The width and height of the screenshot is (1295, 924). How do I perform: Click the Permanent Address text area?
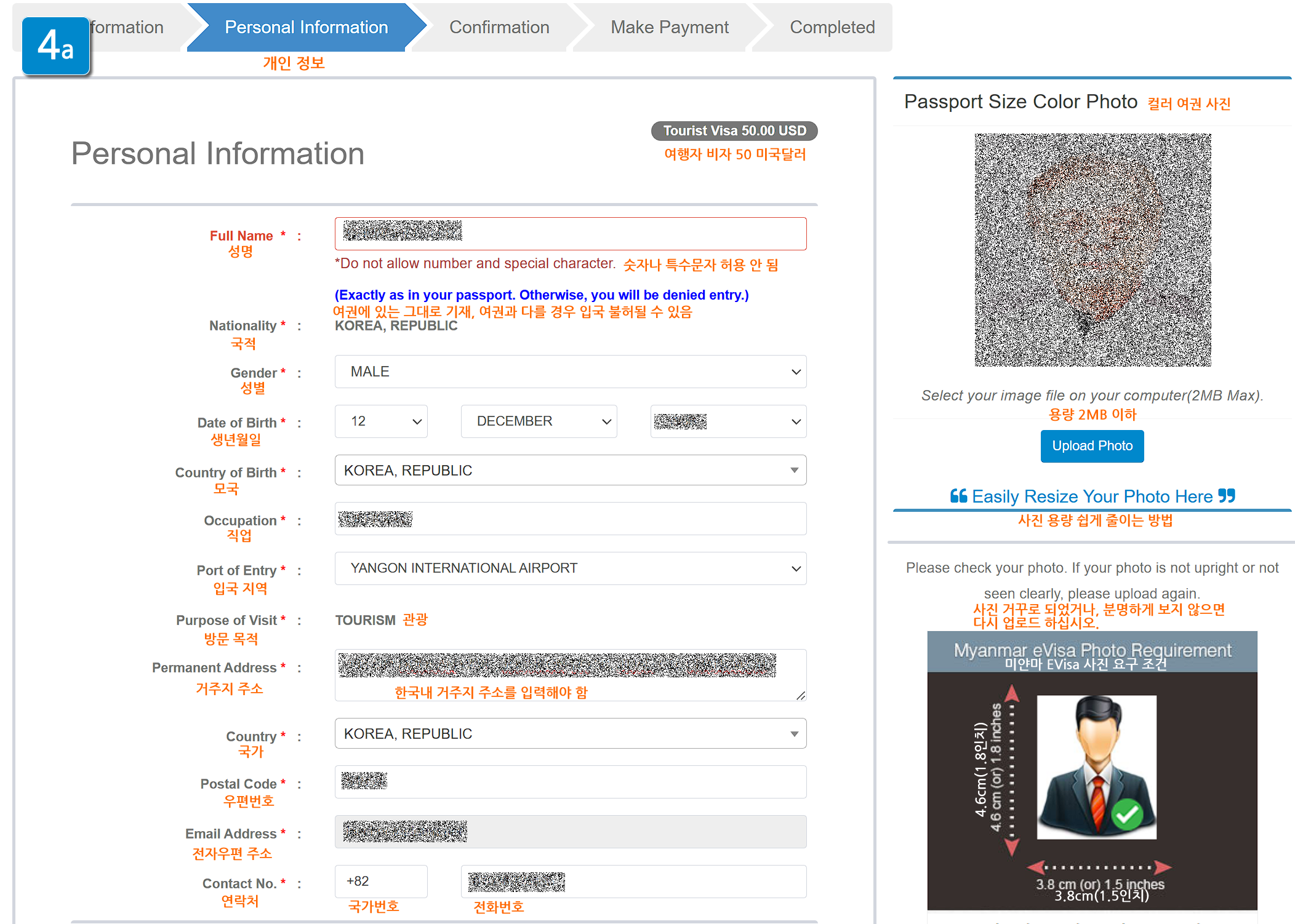click(570, 675)
